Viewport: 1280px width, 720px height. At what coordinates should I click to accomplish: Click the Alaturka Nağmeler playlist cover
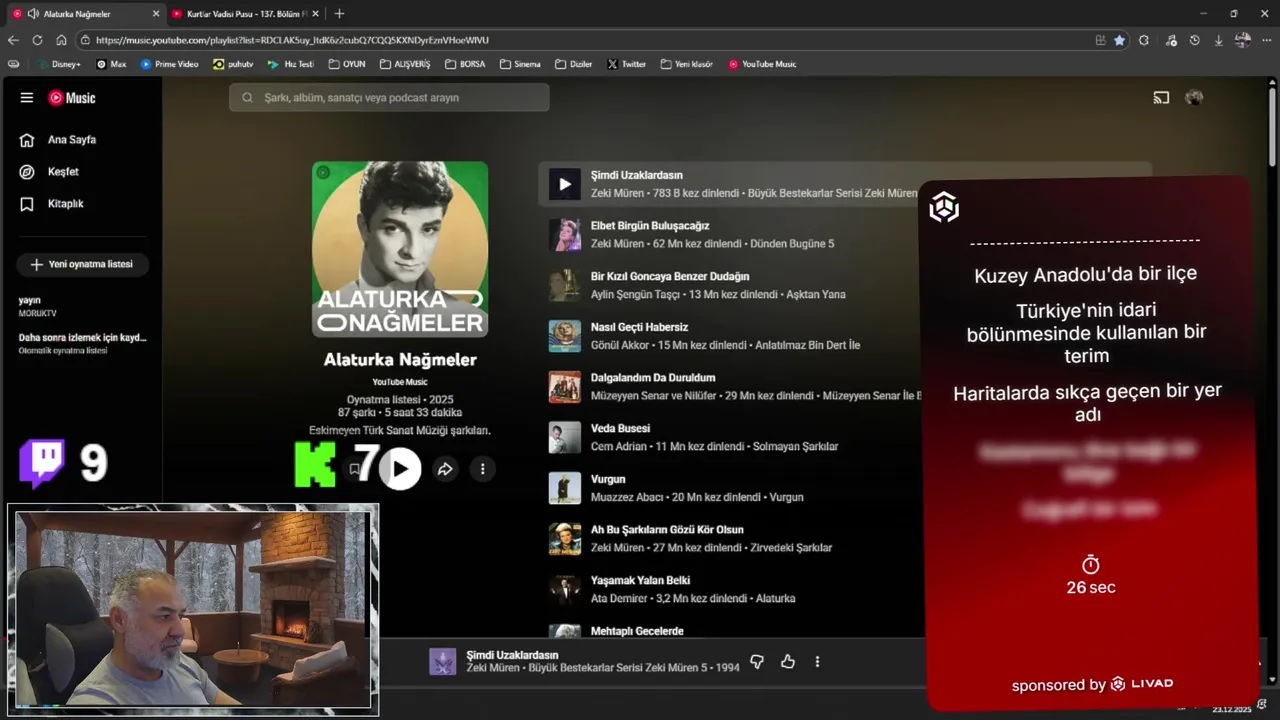(x=400, y=249)
